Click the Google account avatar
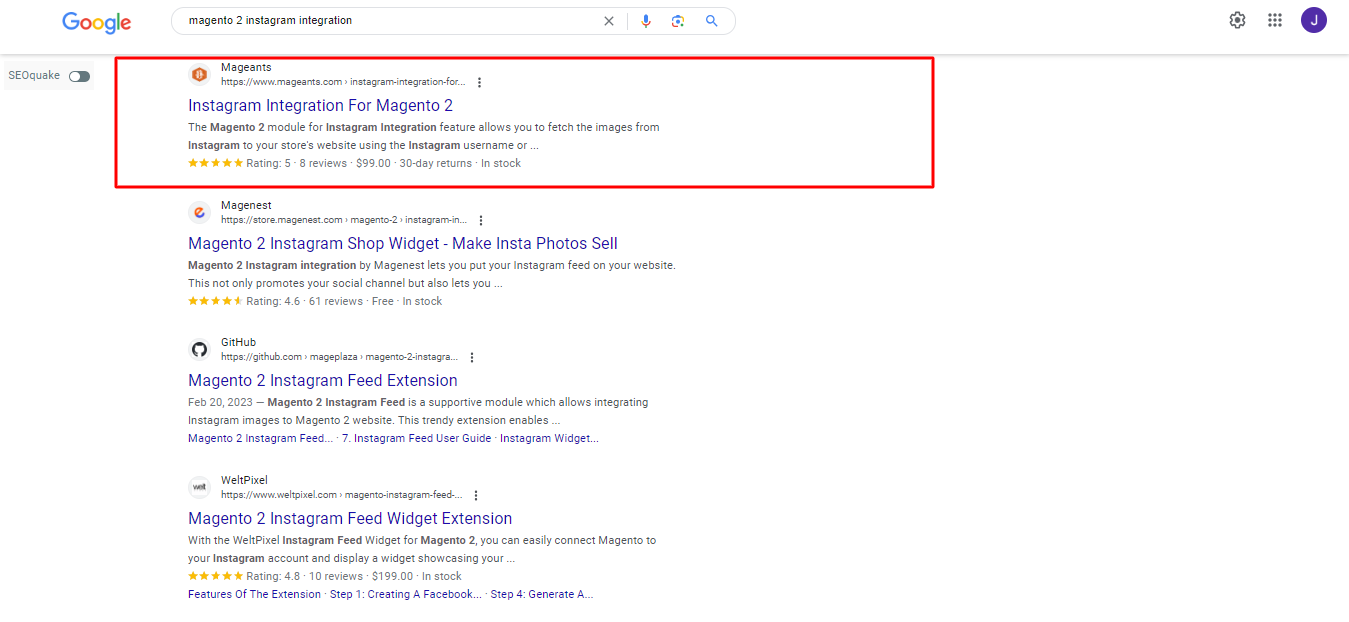1349x622 pixels. pyautogui.click(x=1313, y=19)
